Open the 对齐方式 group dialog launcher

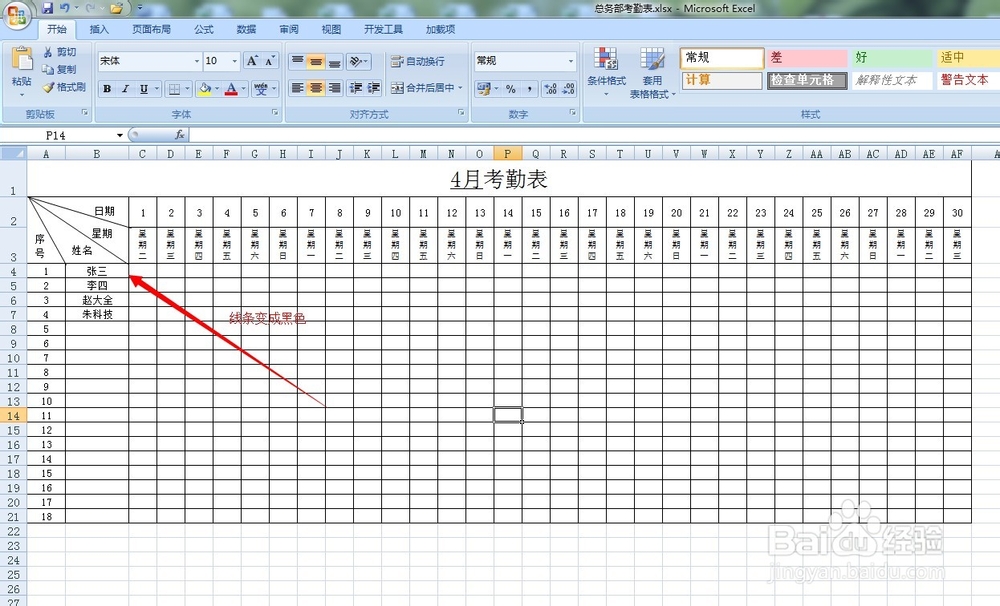[x=461, y=113]
